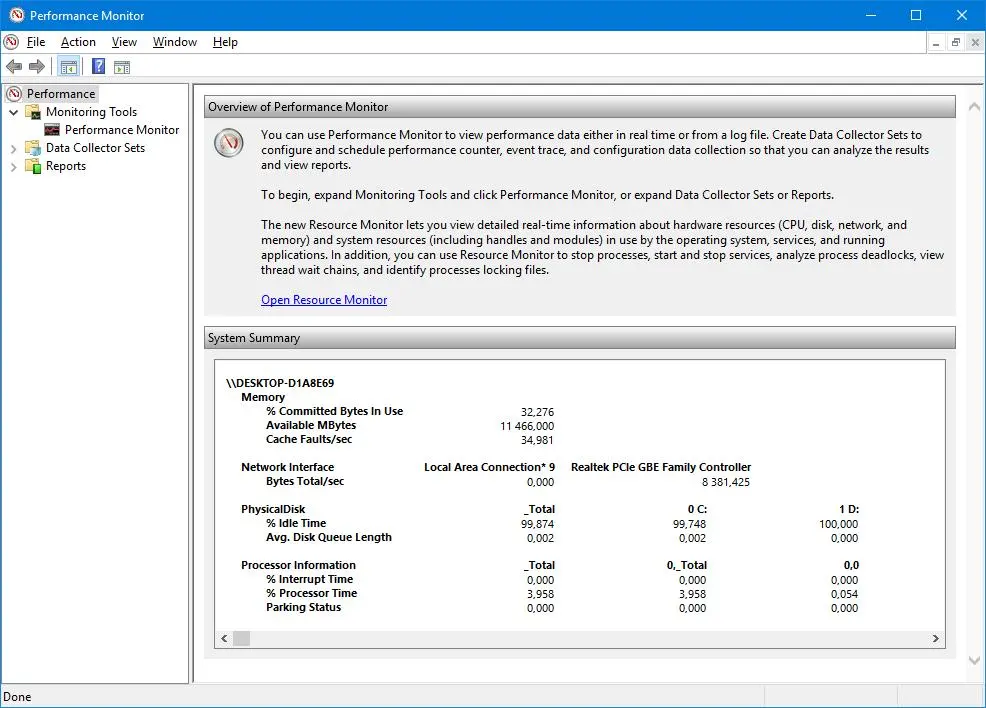Toggle Show/Hide Console Tree toolbar icon

coord(69,67)
